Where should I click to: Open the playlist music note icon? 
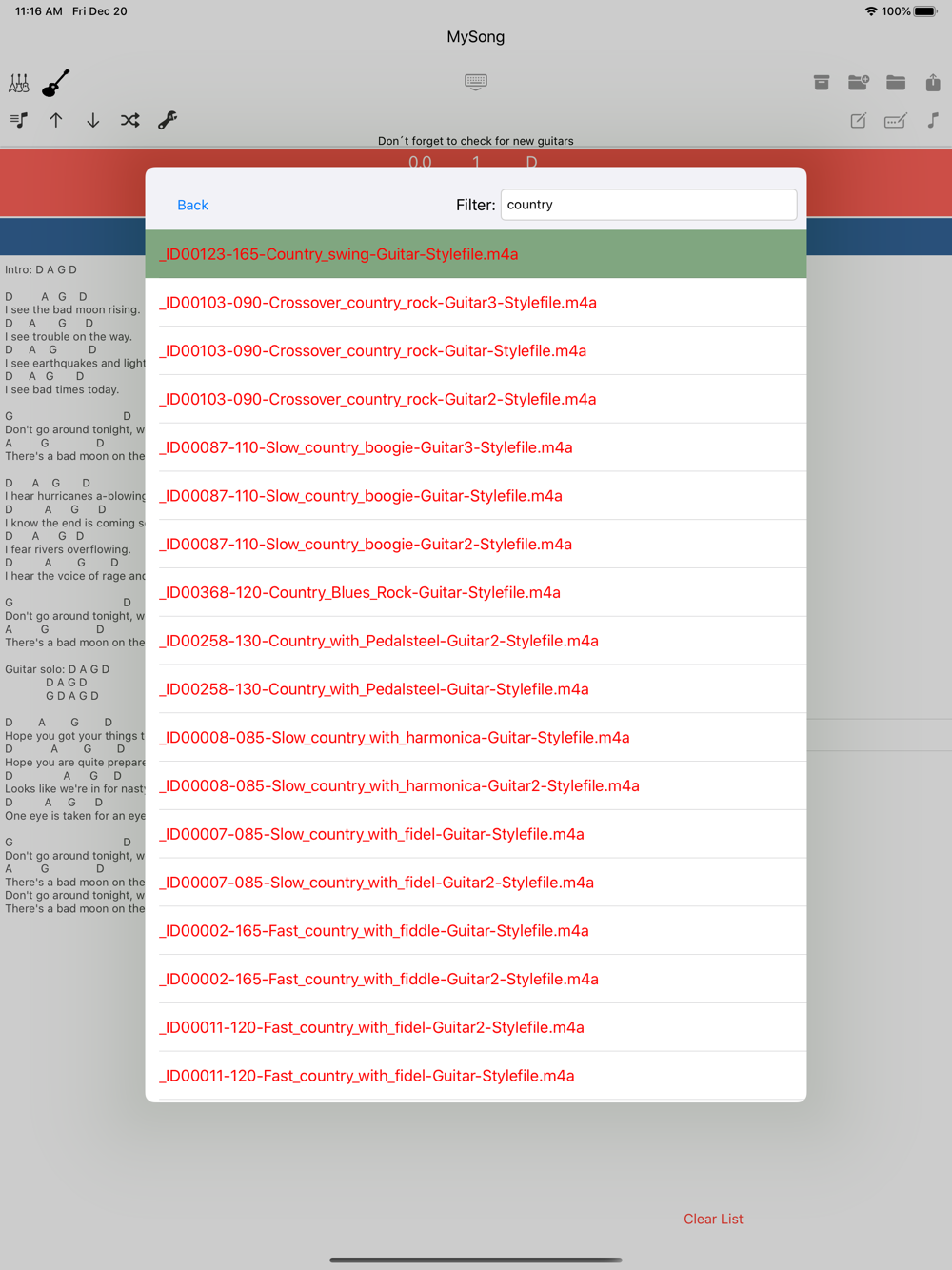(19, 120)
